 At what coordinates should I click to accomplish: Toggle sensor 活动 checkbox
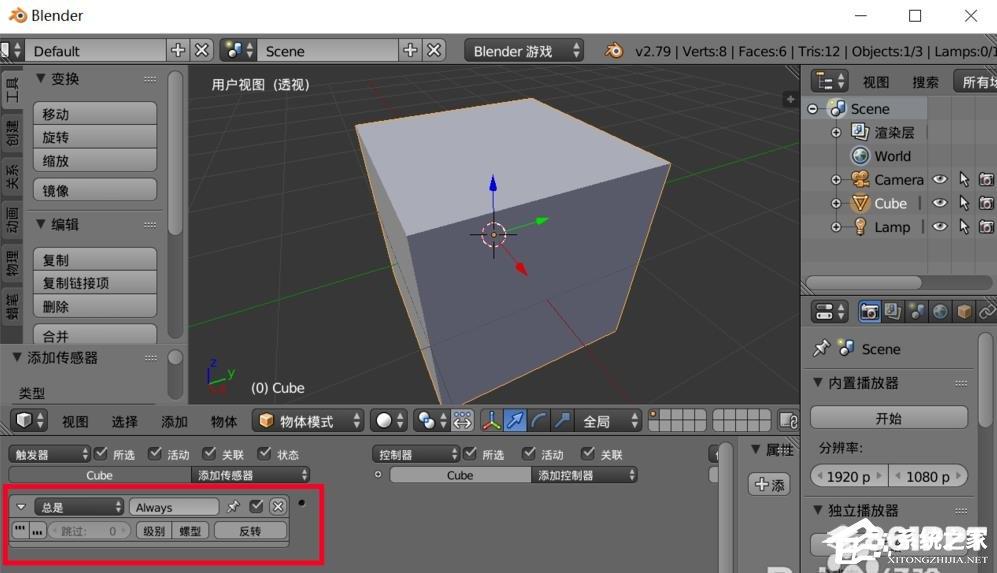coord(155,453)
